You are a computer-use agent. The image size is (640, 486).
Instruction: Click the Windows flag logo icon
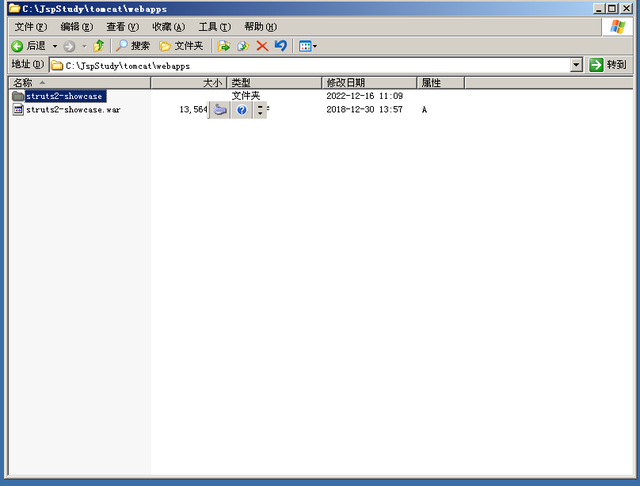tap(618, 27)
